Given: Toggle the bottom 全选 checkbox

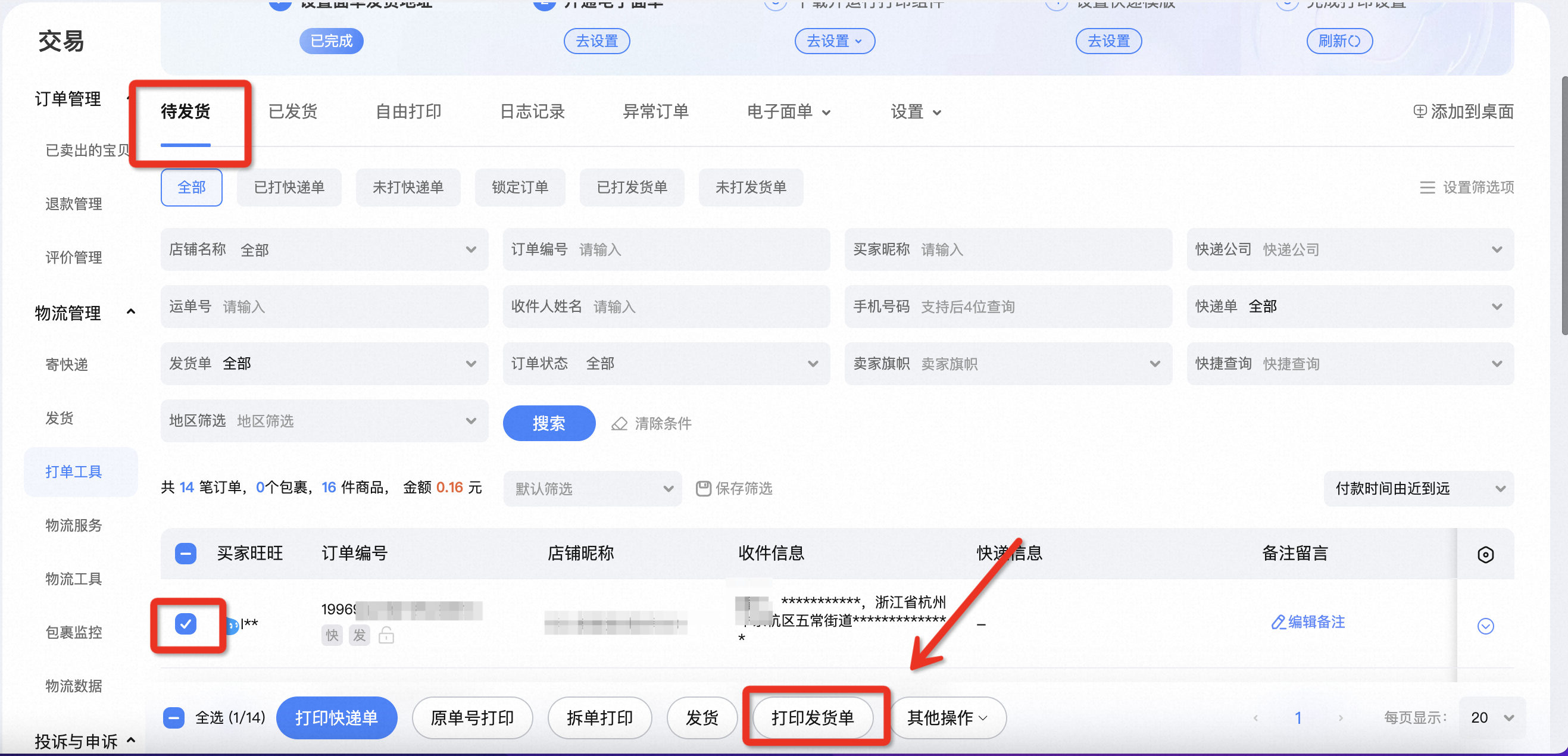Looking at the screenshot, I should click(x=173, y=718).
